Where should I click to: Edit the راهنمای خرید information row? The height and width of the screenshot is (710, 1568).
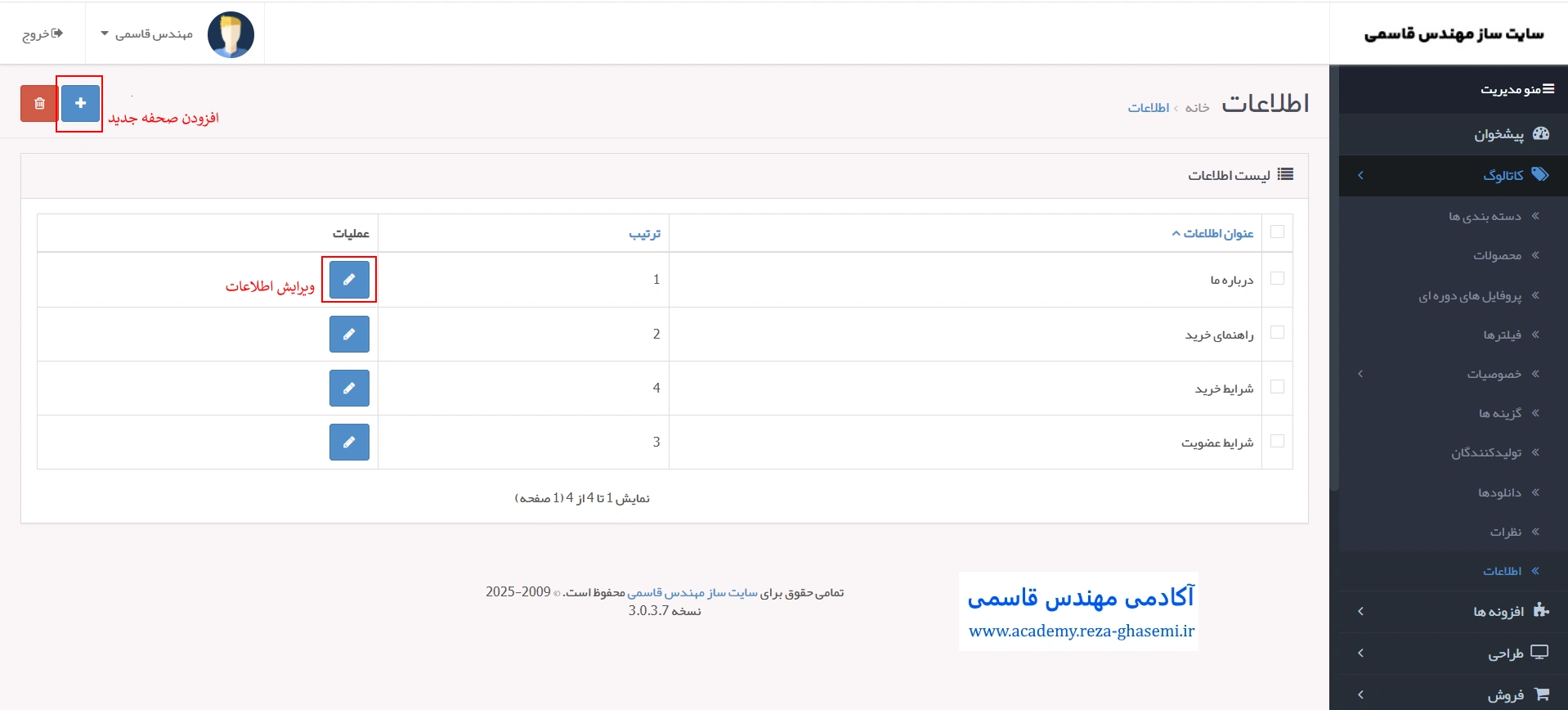tap(349, 334)
